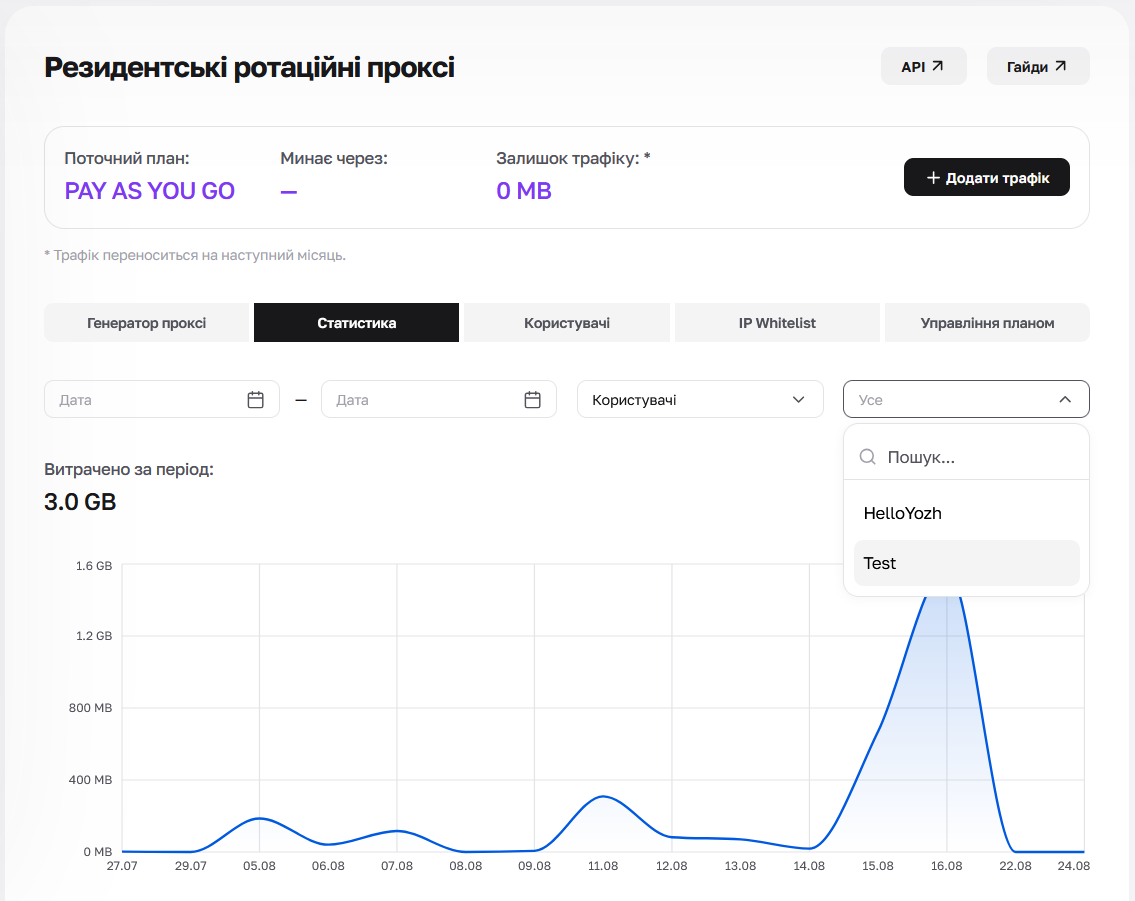The width and height of the screenshot is (1135, 901).
Task: Collapse the Усе dropdown chevron
Action: tap(1065, 399)
